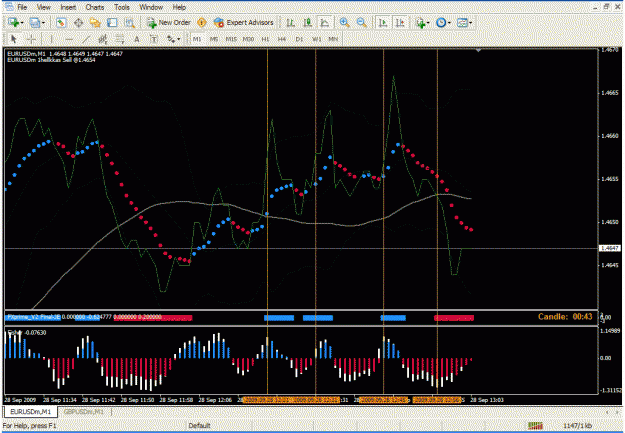625x433 pixels.
Task: Zoom out on the chart
Action: (362, 23)
